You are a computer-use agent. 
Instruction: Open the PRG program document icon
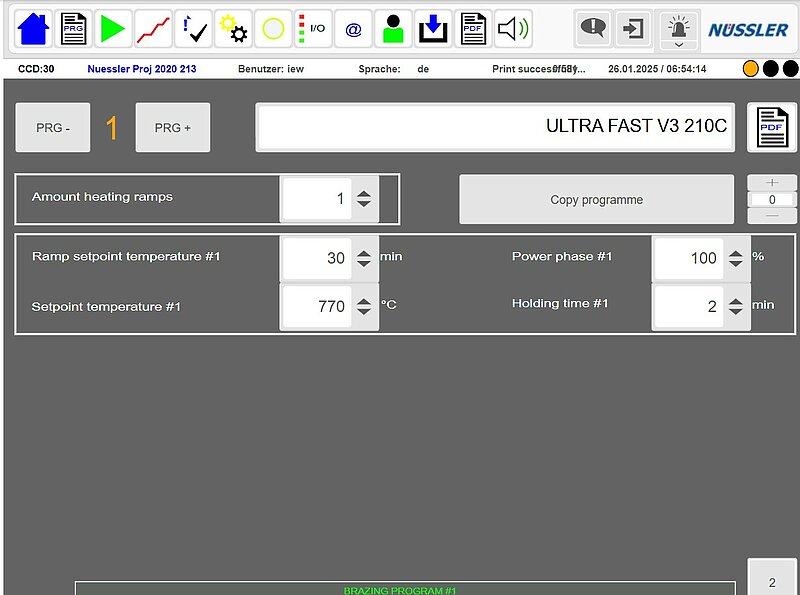point(73,29)
